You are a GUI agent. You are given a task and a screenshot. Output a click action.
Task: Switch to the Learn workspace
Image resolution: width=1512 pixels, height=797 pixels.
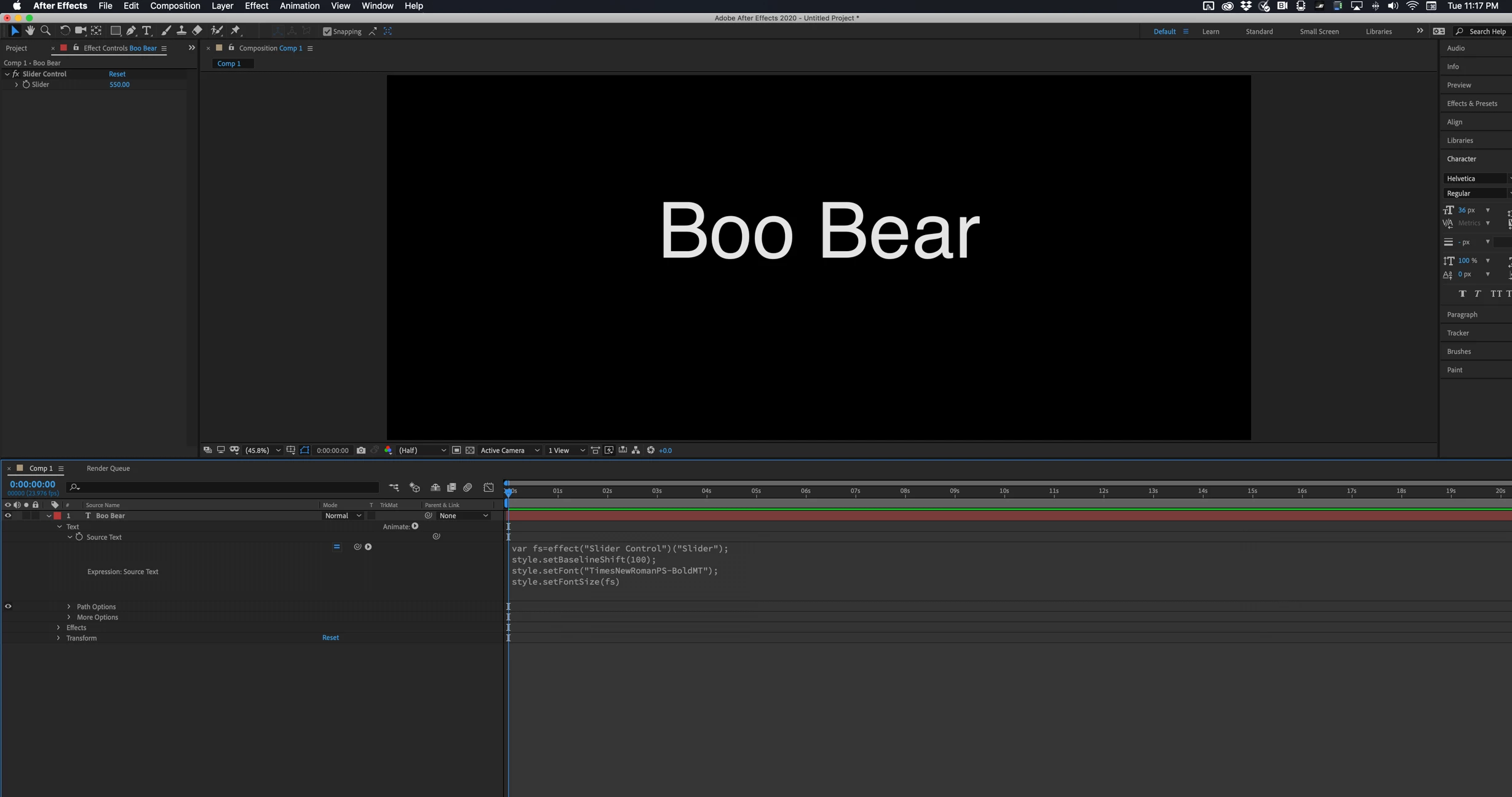click(1210, 31)
